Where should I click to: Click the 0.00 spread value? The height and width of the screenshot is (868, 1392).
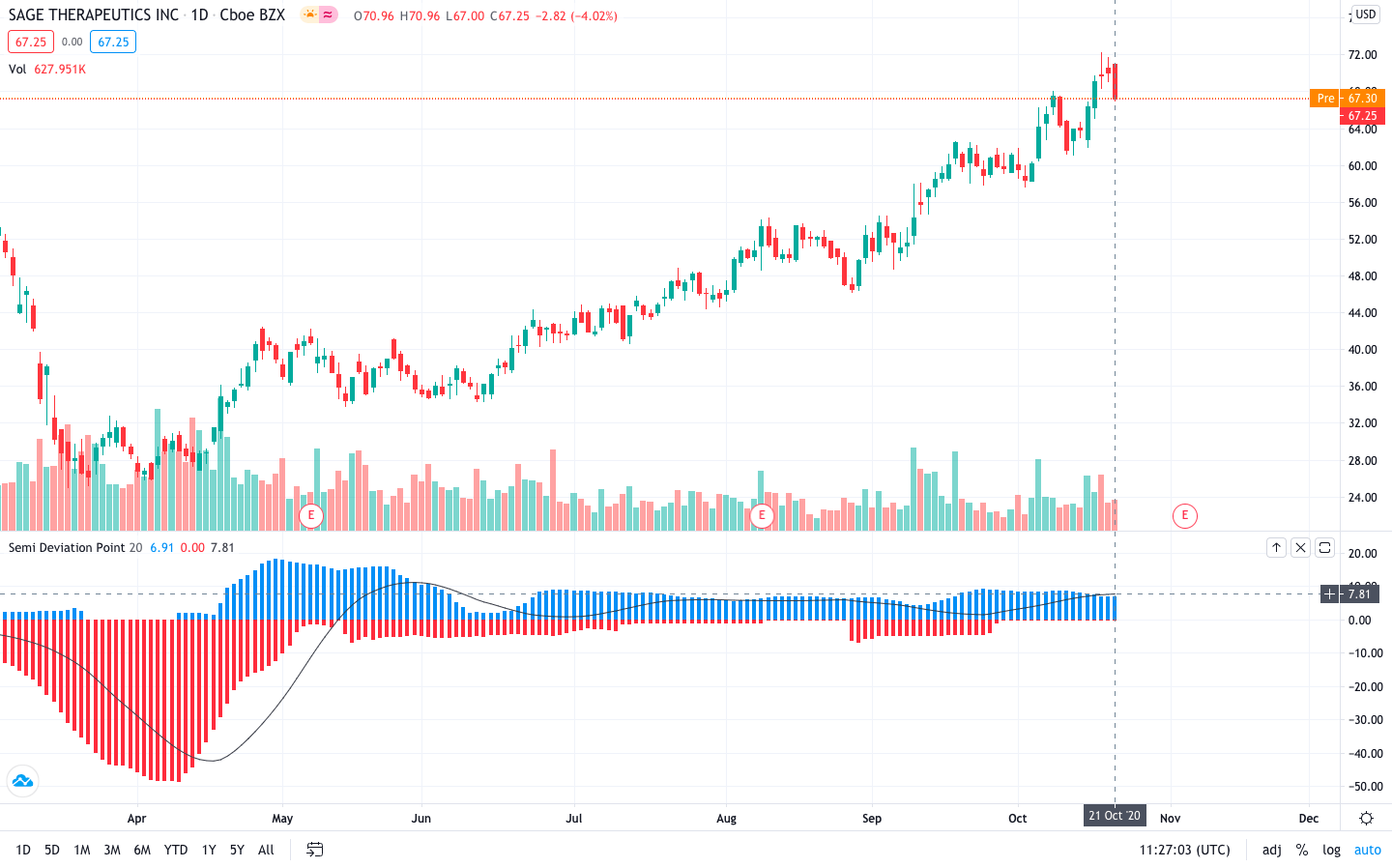pyautogui.click(x=72, y=42)
